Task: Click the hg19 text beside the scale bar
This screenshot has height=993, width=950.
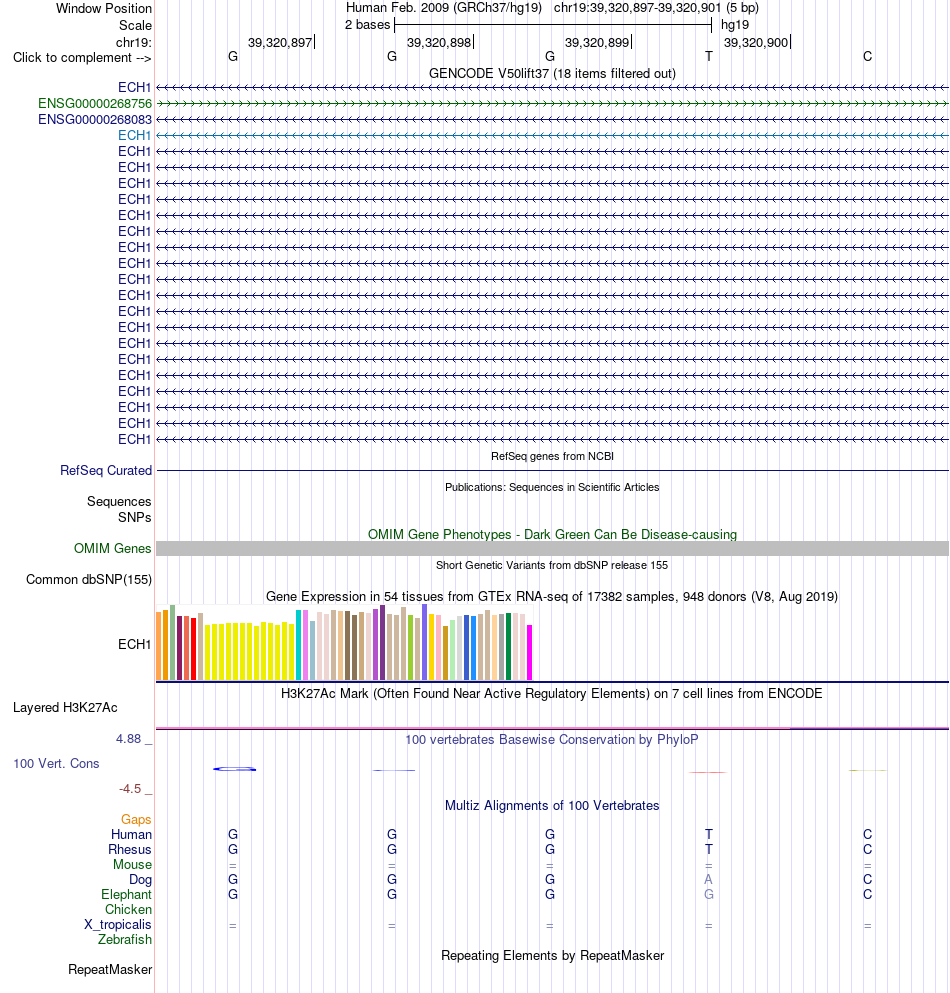Action: [x=735, y=25]
